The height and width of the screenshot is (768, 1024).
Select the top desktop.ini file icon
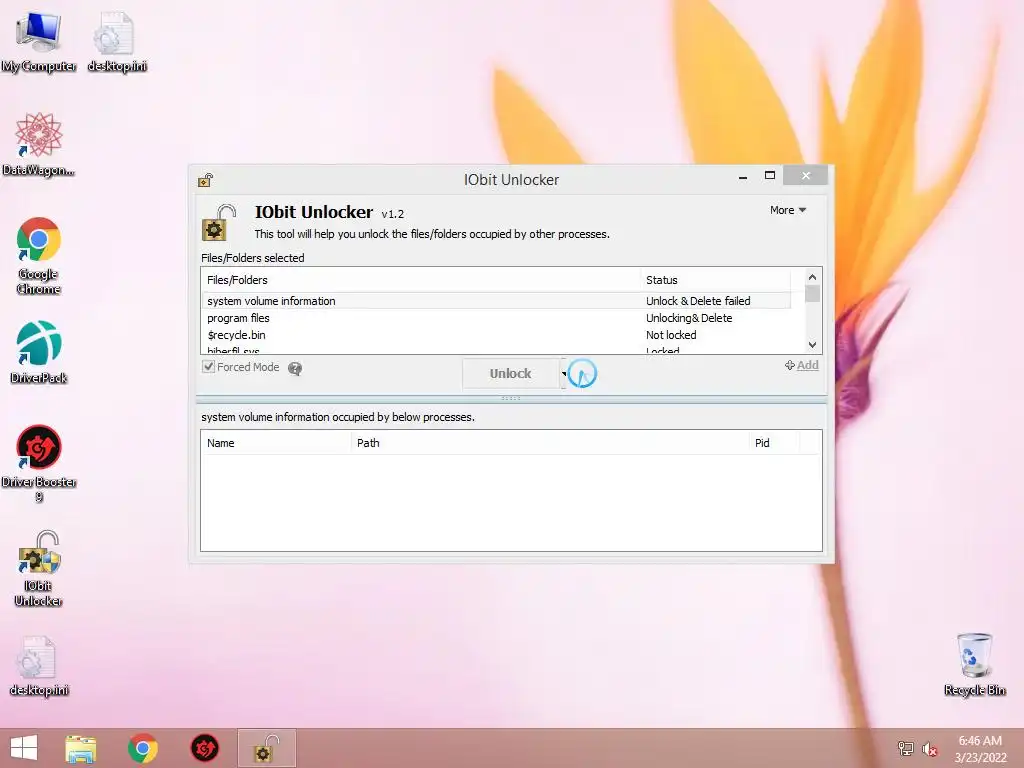pyautogui.click(x=116, y=40)
